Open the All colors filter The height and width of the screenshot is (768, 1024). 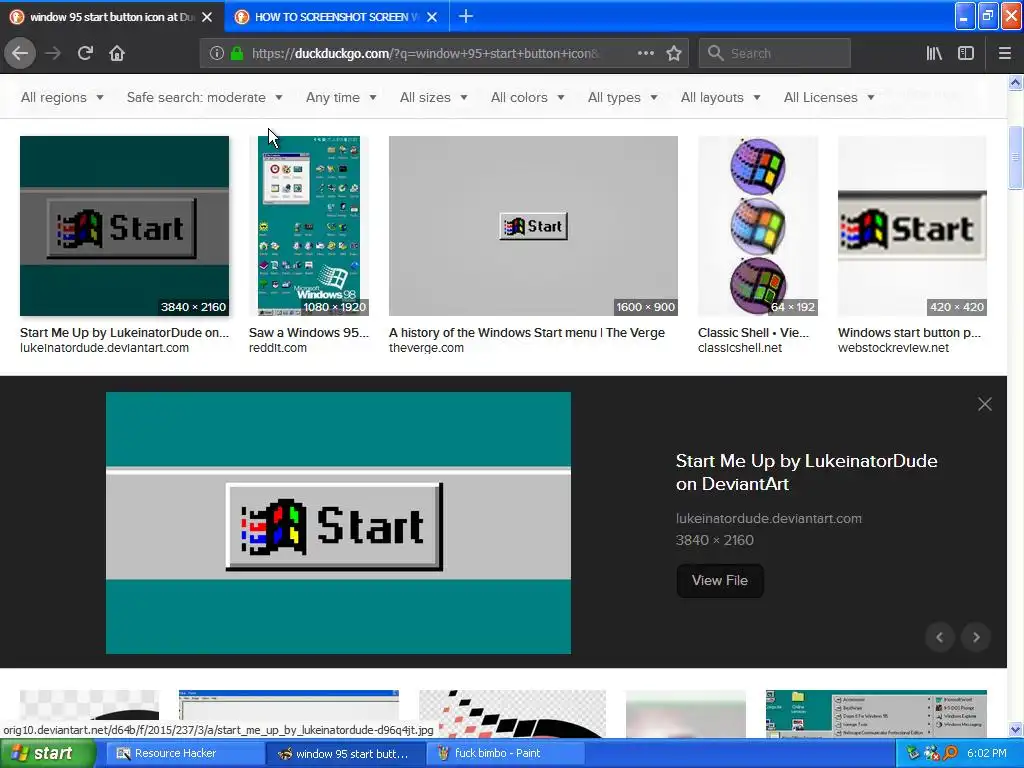point(528,97)
